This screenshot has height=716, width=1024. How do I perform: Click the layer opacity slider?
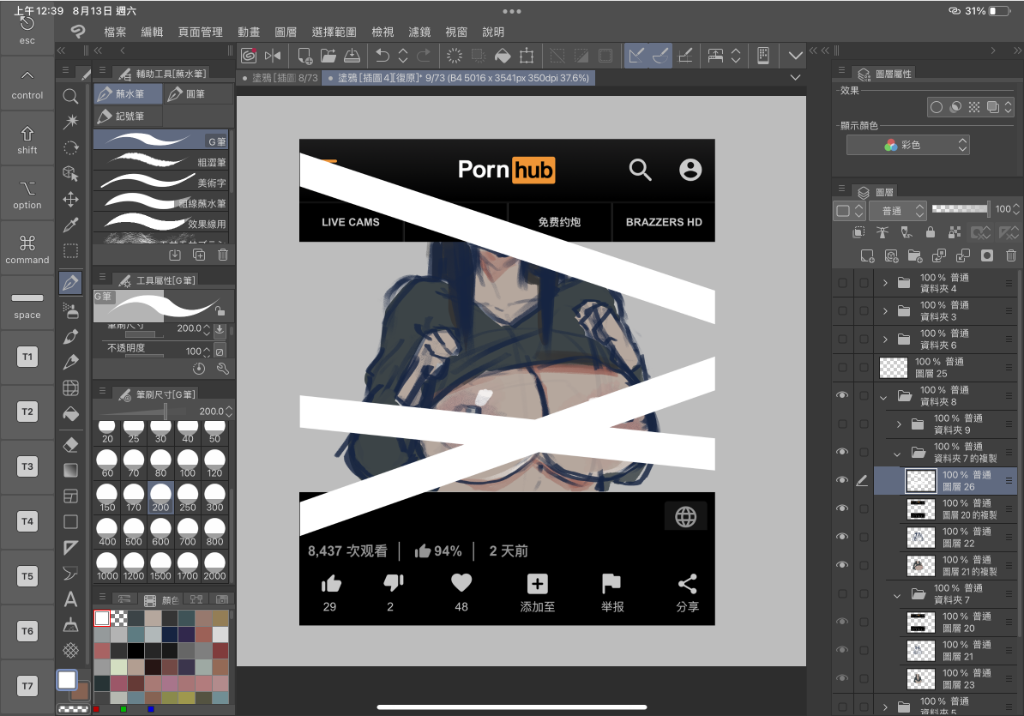pos(959,209)
